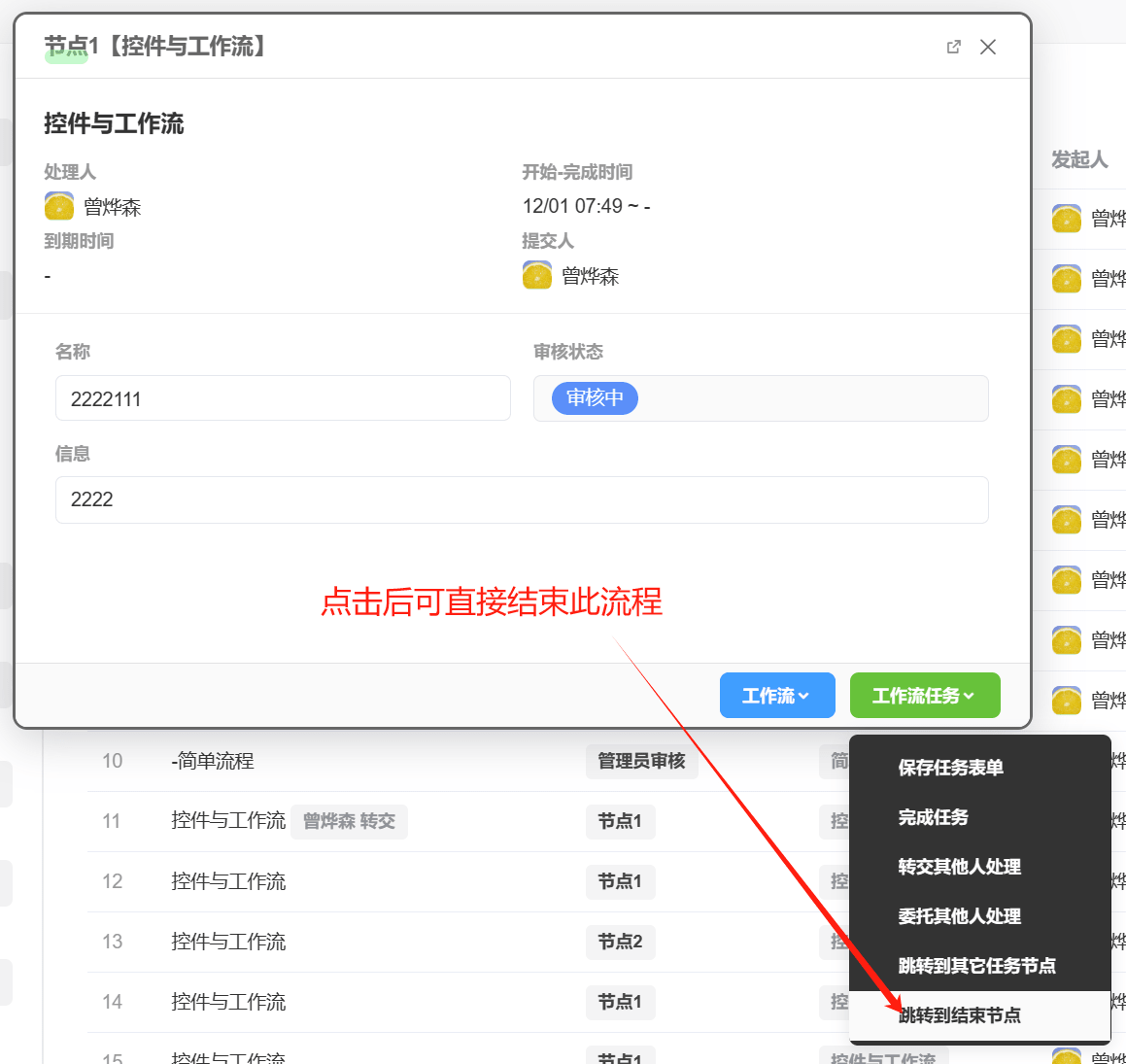Click the 信息 input field with 2222
This screenshot has width=1126, height=1064.
coord(521,499)
